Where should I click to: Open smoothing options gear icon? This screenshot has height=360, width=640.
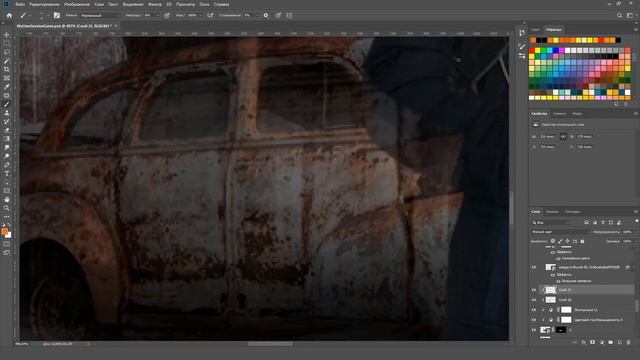click(x=266, y=15)
